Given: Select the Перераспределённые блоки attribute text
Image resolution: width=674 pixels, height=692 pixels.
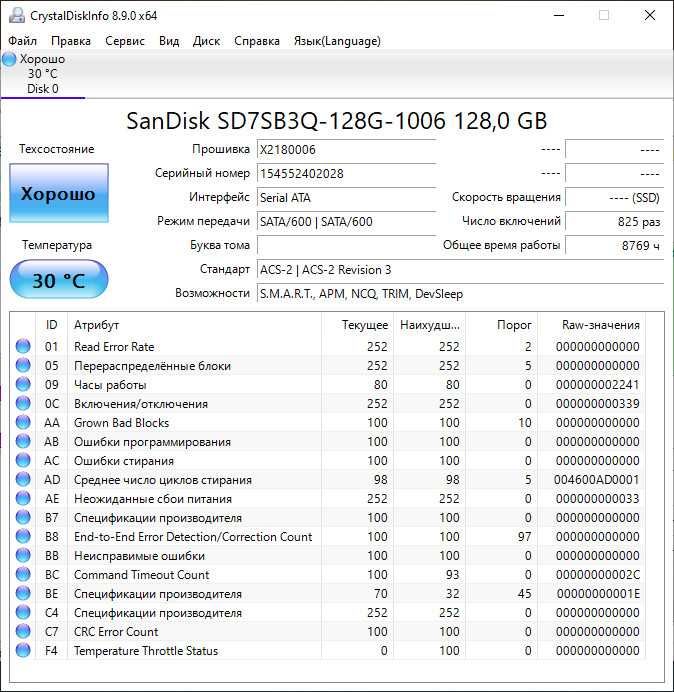Looking at the screenshot, I should click(x=152, y=366).
